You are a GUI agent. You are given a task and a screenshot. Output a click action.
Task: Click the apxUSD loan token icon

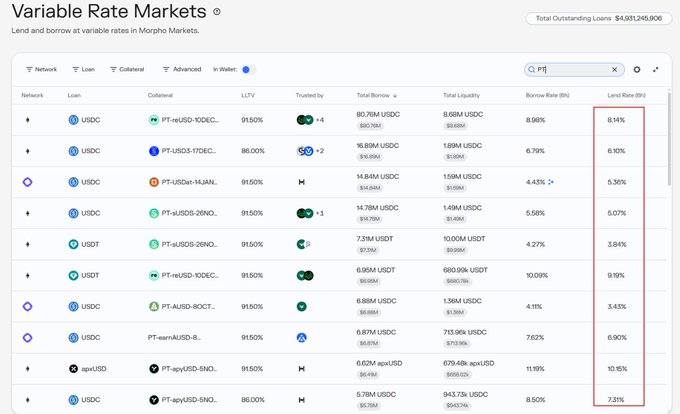click(x=73, y=369)
